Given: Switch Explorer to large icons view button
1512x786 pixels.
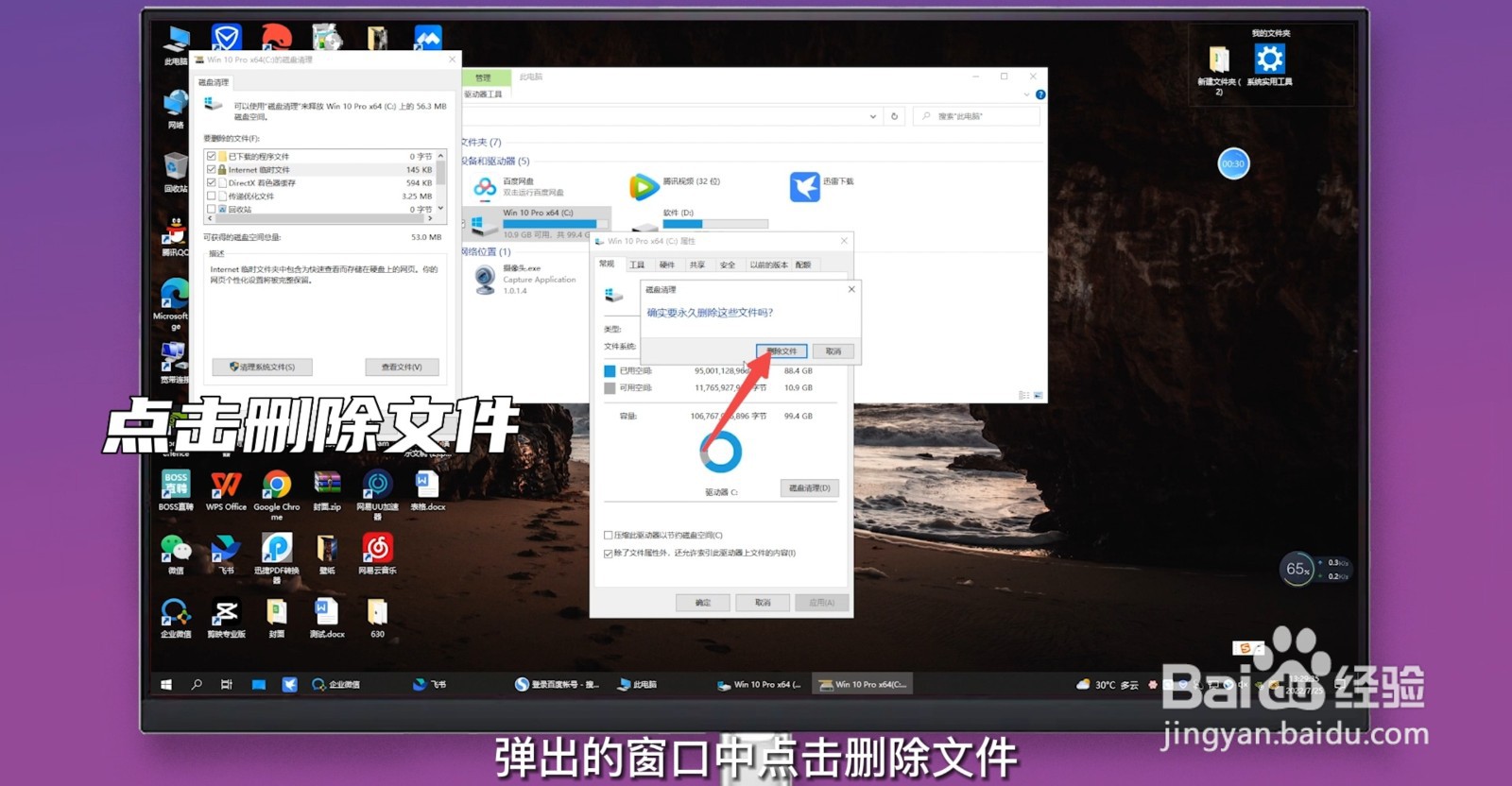Looking at the screenshot, I should 1038,395.
